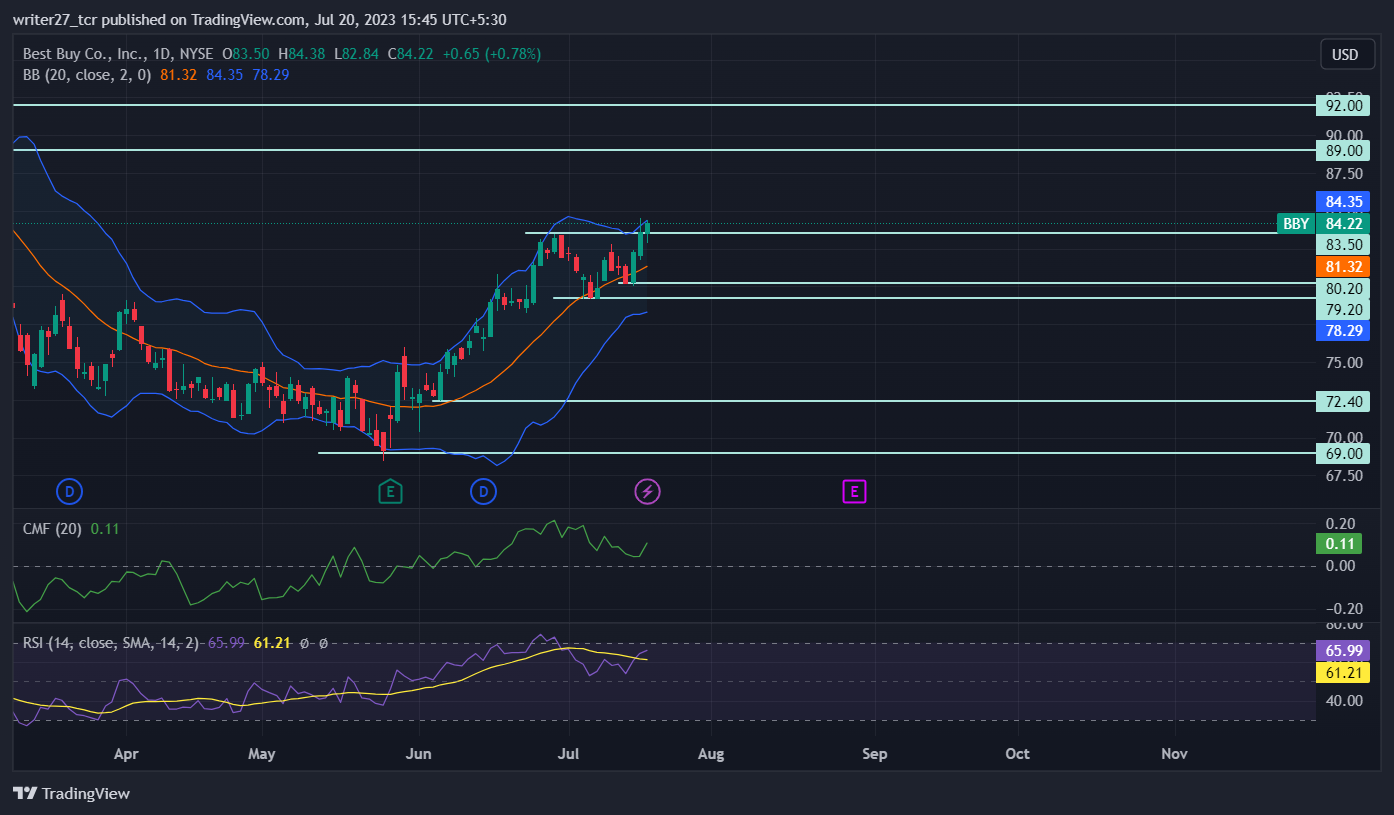Viewport: 1394px width, 815px height.
Task: Click the 0.20 CMF axis value
Action: 1341,523
